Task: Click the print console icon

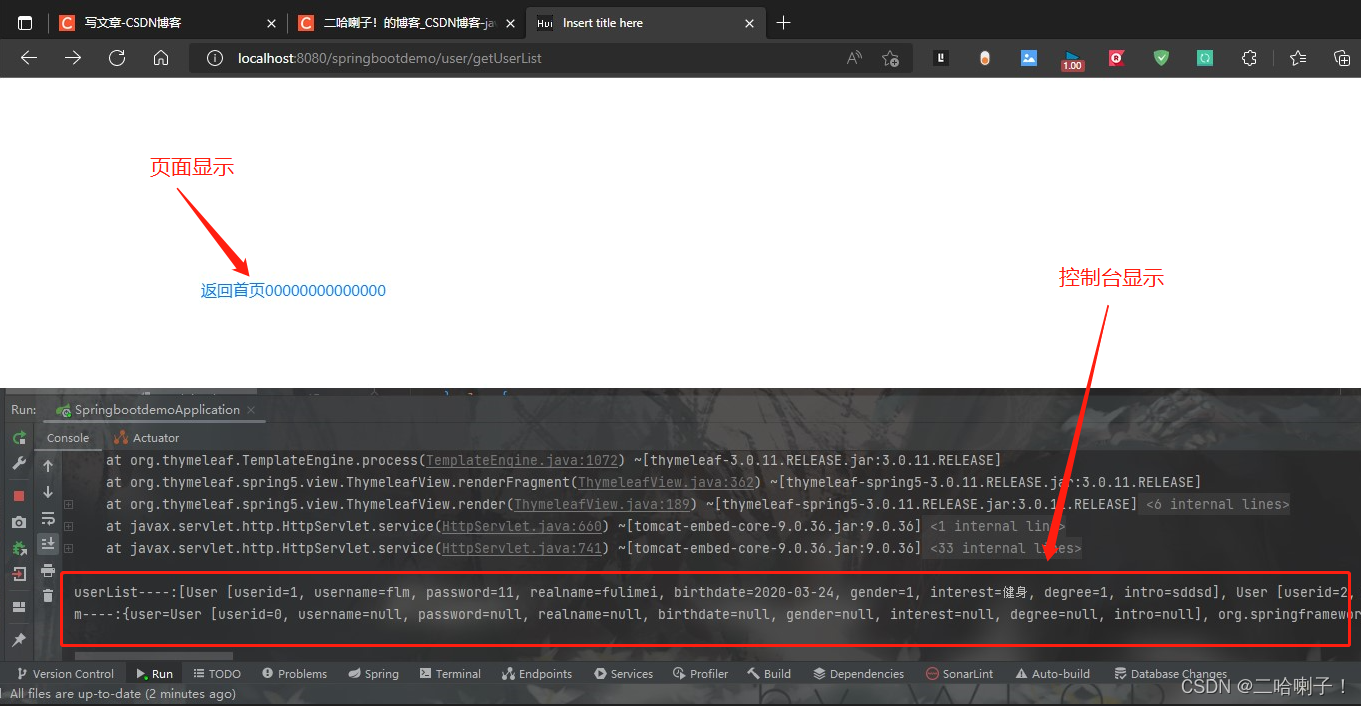Action: pos(48,570)
